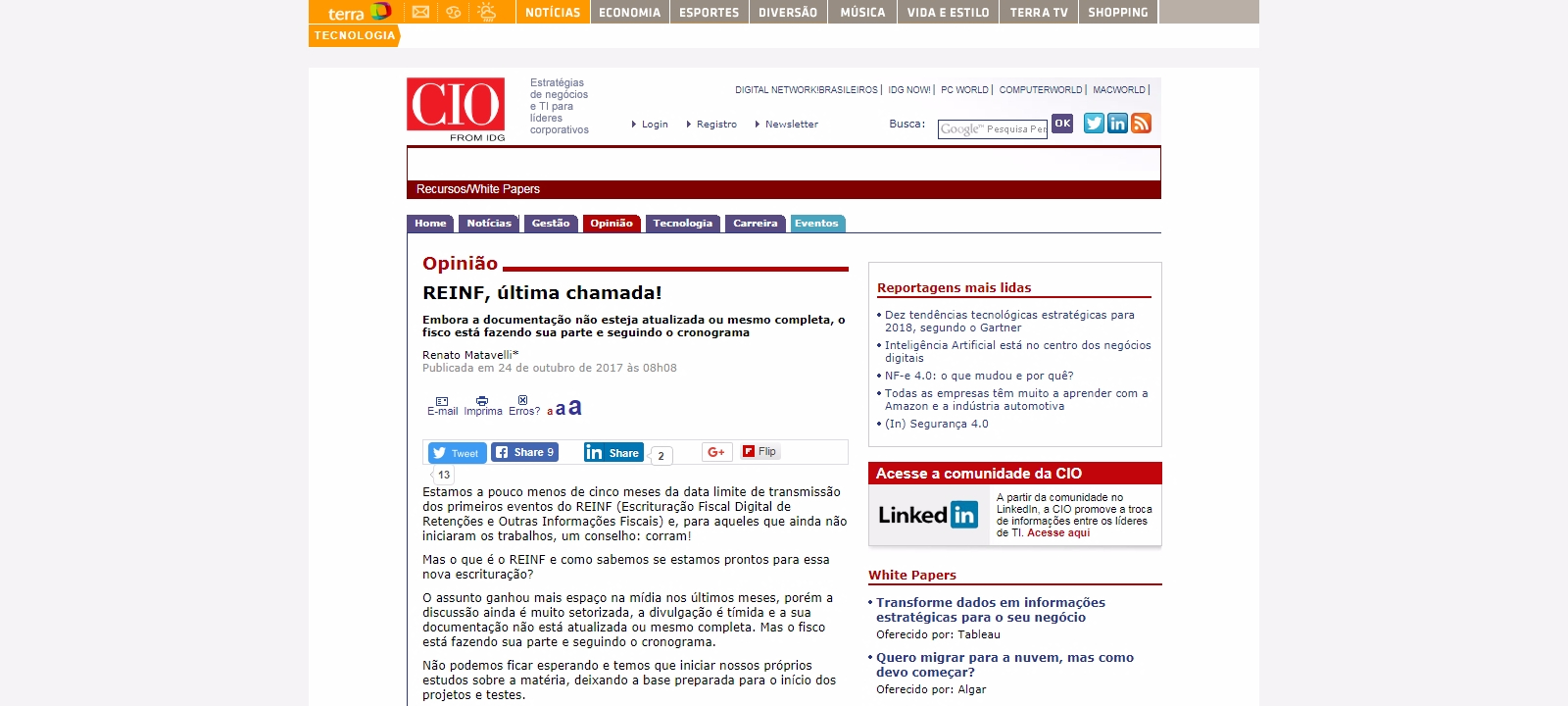Share article on Facebook

[524, 452]
